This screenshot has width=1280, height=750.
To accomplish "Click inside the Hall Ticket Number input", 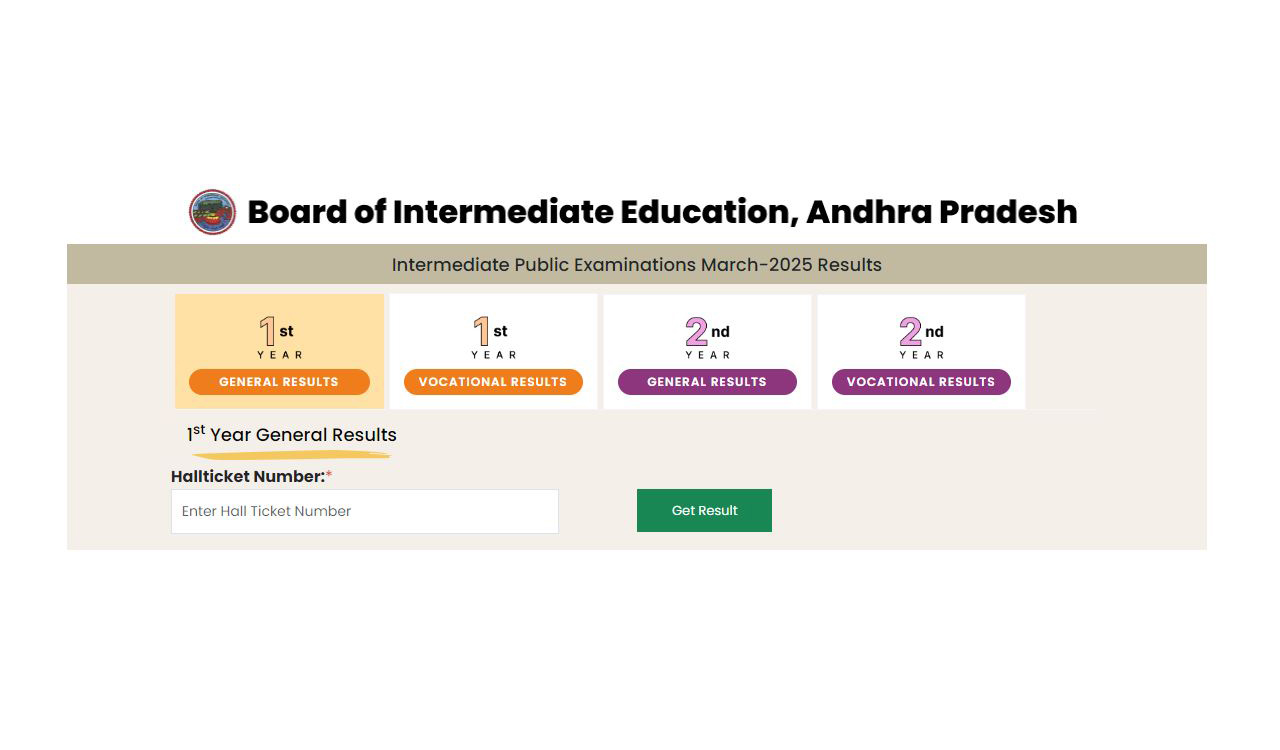I will point(365,511).
